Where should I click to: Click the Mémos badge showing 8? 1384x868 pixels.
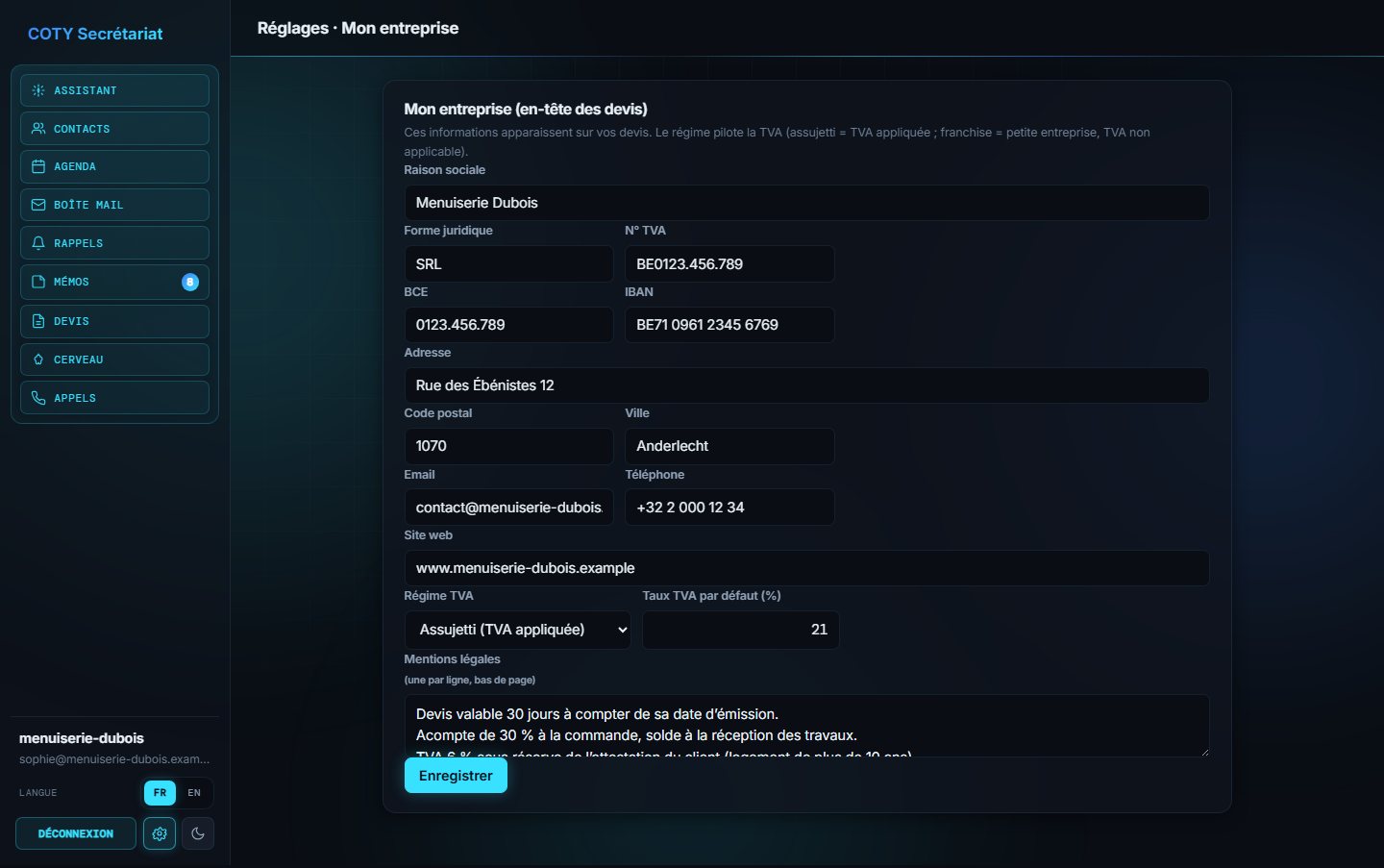click(x=190, y=282)
